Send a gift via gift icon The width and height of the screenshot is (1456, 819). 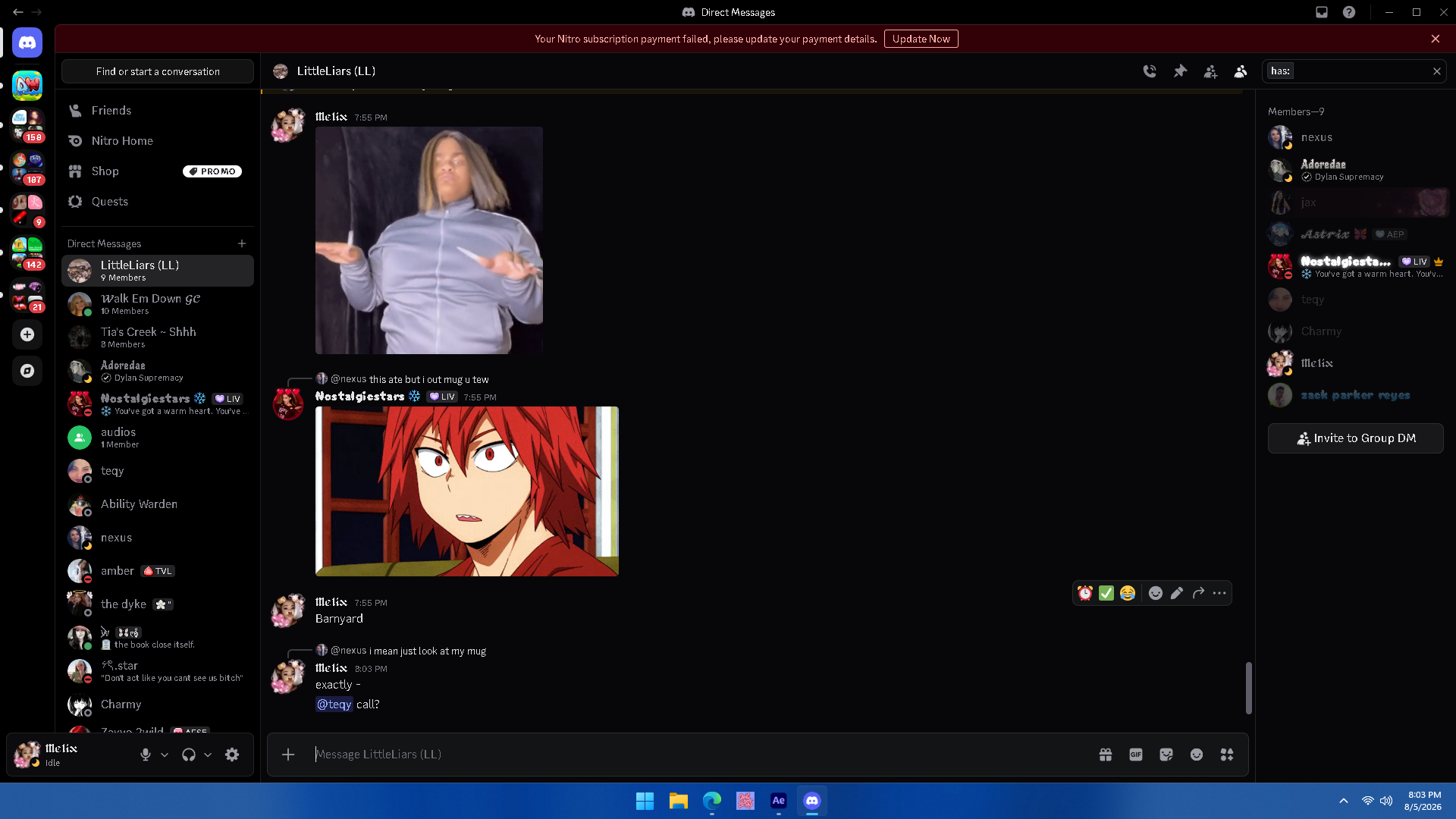tap(1106, 755)
